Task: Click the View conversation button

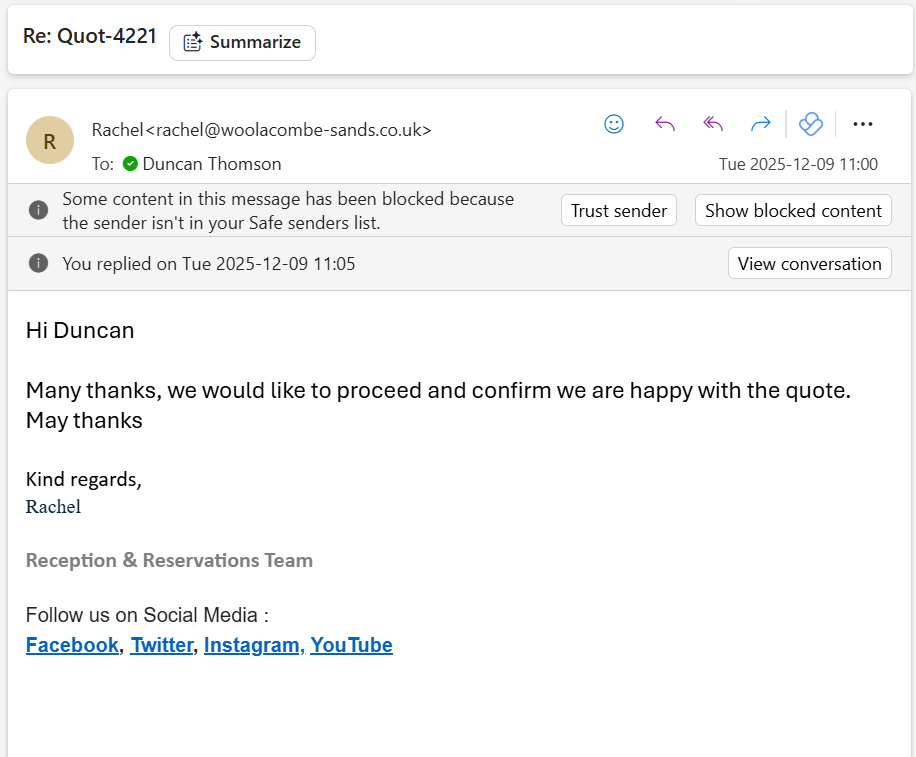Action: (x=809, y=263)
